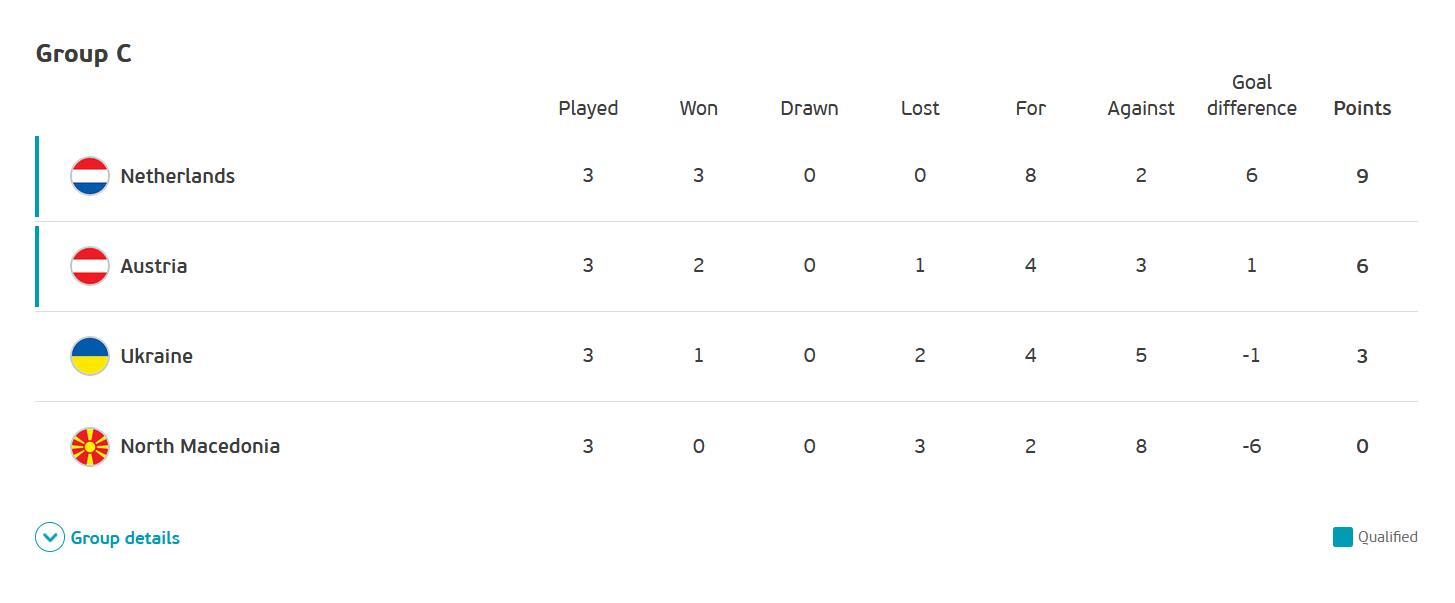Expand Group details chevron circle icon
Image resolution: width=1455 pixels, height=603 pixels.
pos(50,538)
